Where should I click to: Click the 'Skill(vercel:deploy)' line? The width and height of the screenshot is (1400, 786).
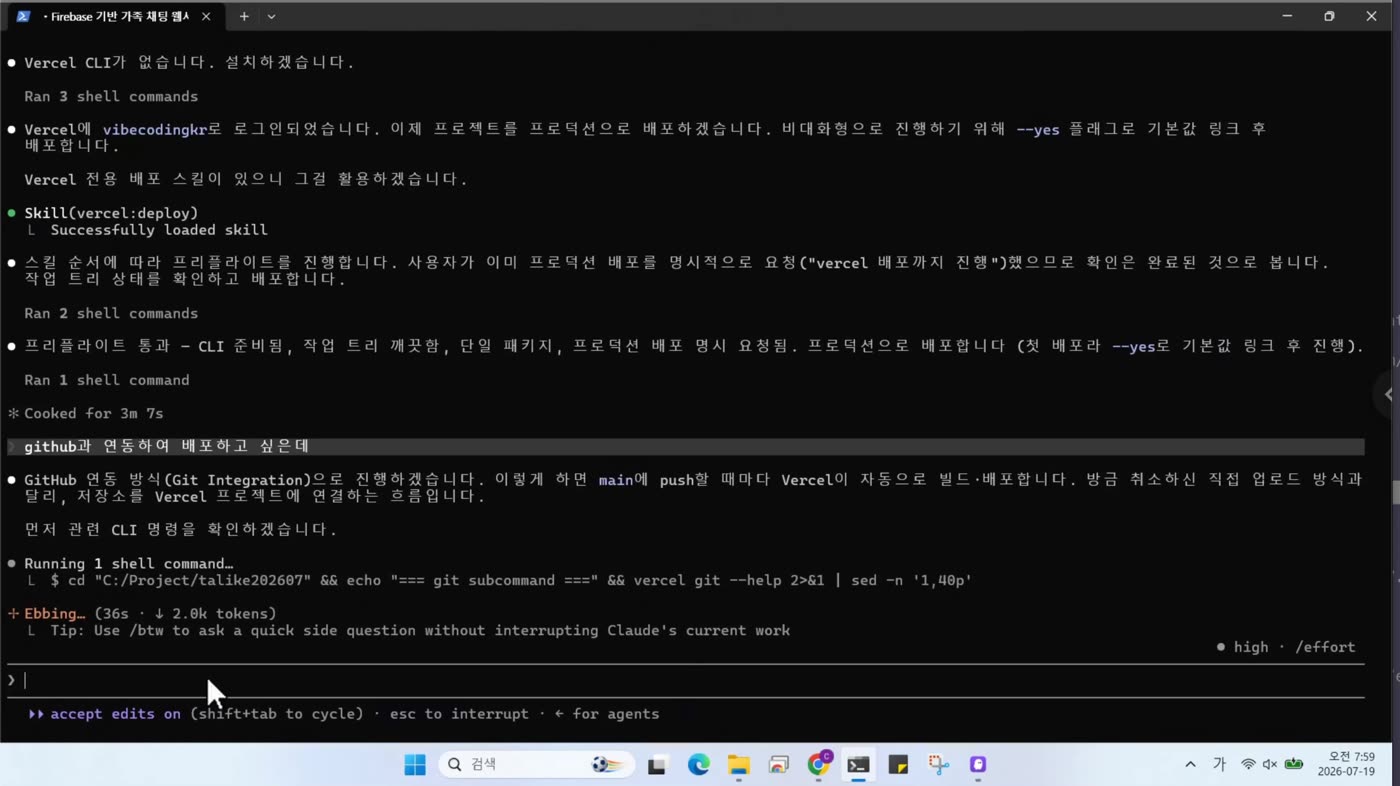pyautogui.click(x=111, y=213)
